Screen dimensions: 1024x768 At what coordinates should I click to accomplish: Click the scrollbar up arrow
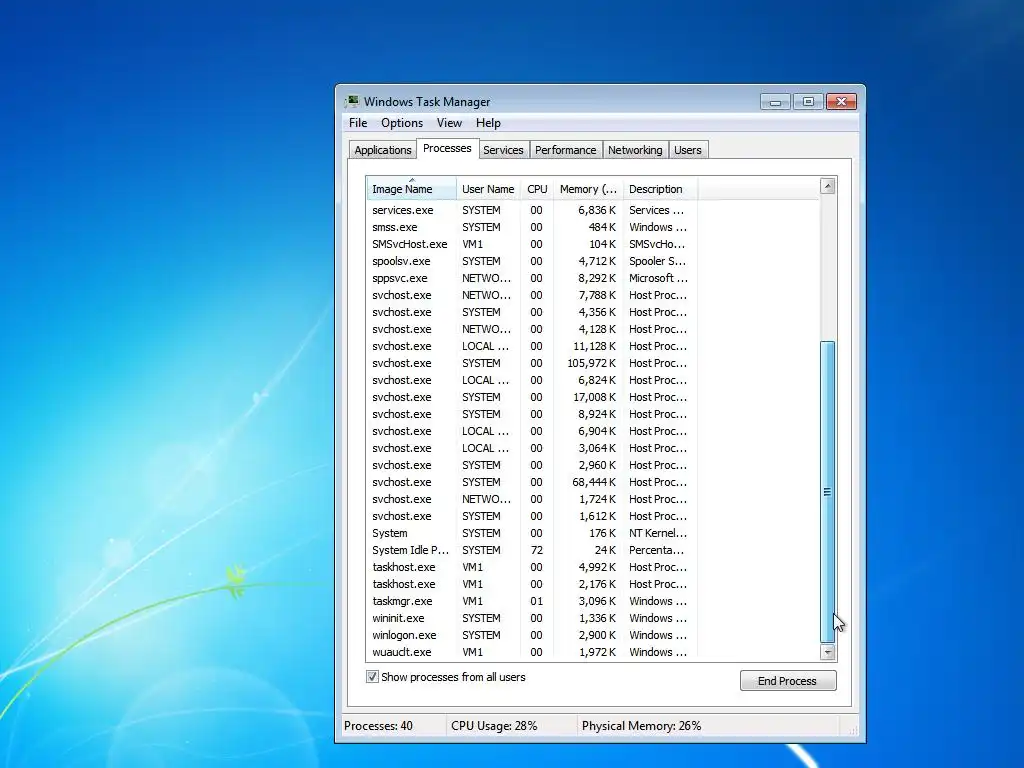click(827, 186)
